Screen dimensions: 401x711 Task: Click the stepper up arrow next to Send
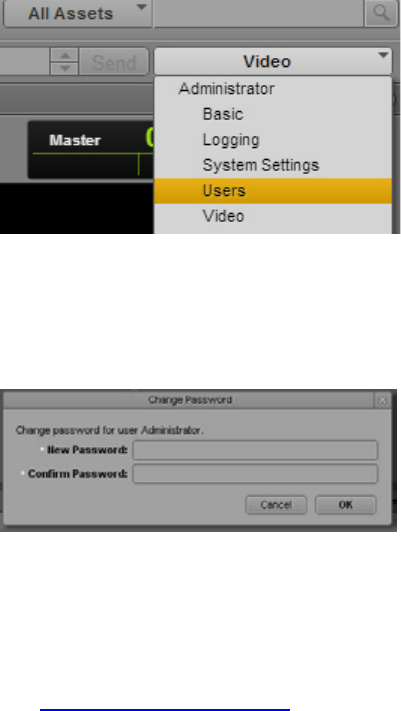65,55
